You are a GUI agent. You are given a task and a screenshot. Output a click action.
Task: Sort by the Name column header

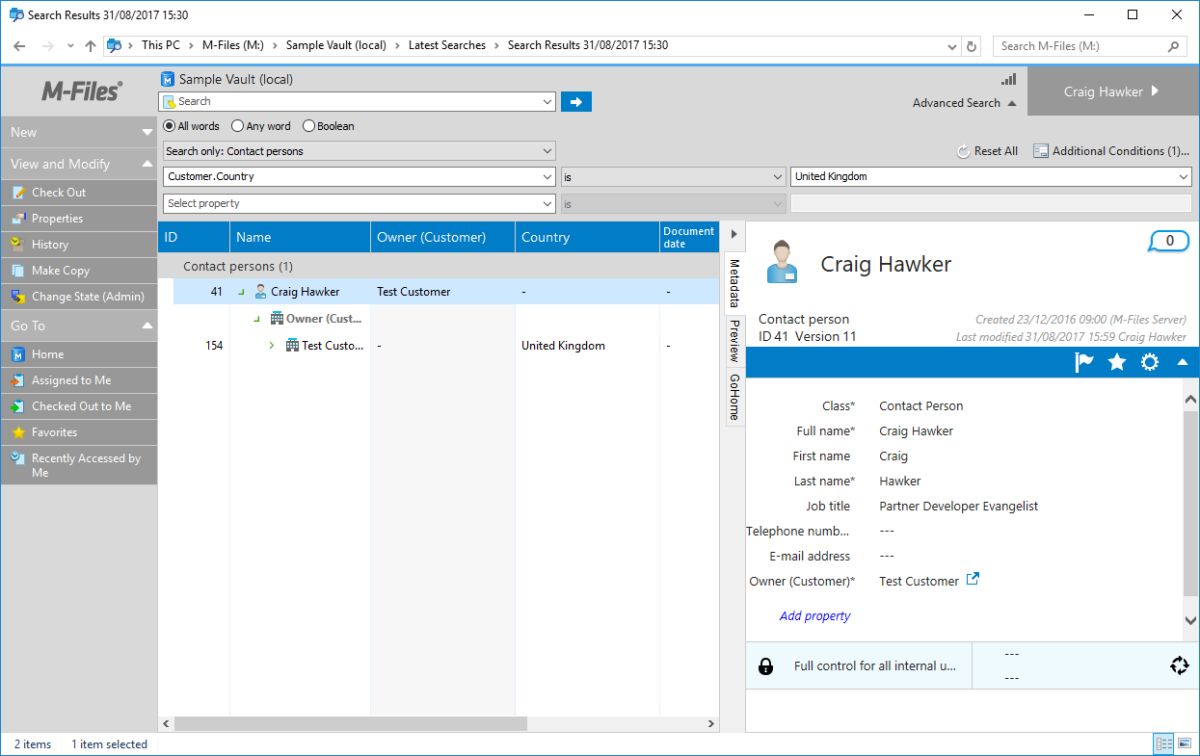coord(300,237)
